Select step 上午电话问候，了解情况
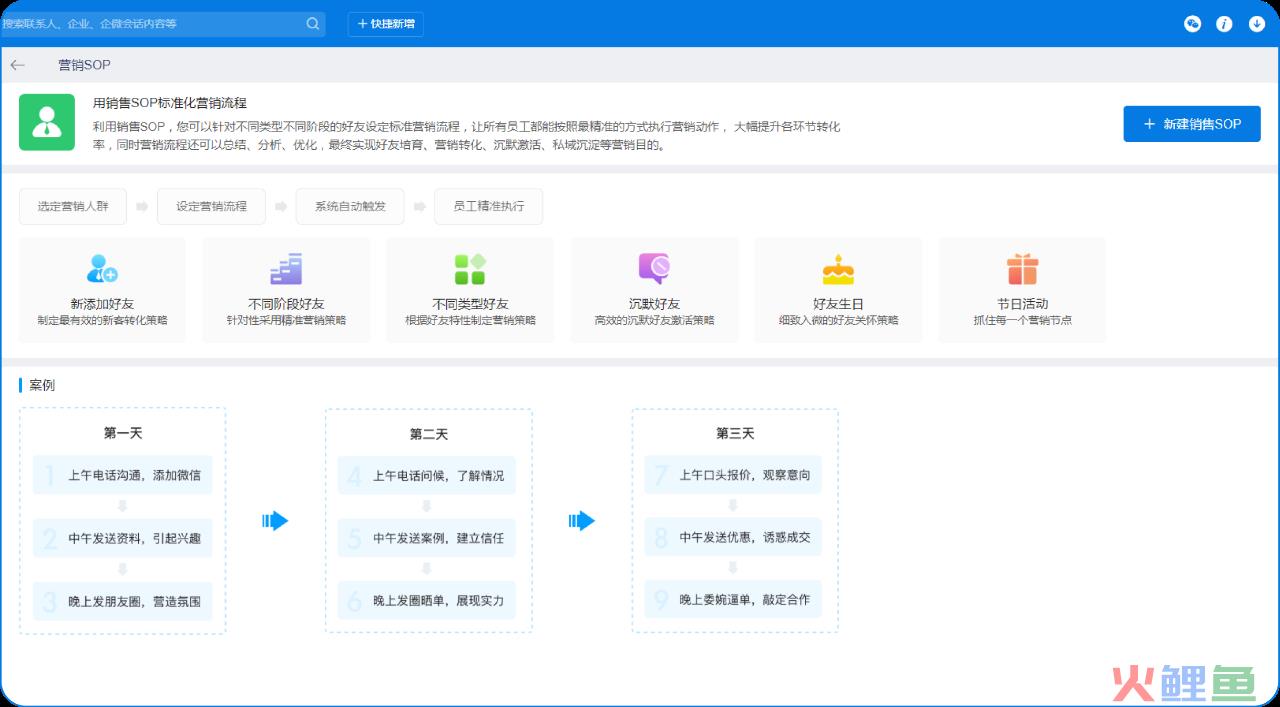Screen dimensions: 1280x707 [427, 476]
